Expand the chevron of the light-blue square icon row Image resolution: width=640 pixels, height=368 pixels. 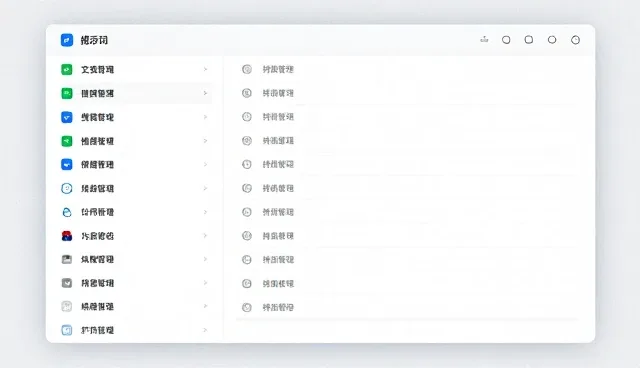click(205, 330)
